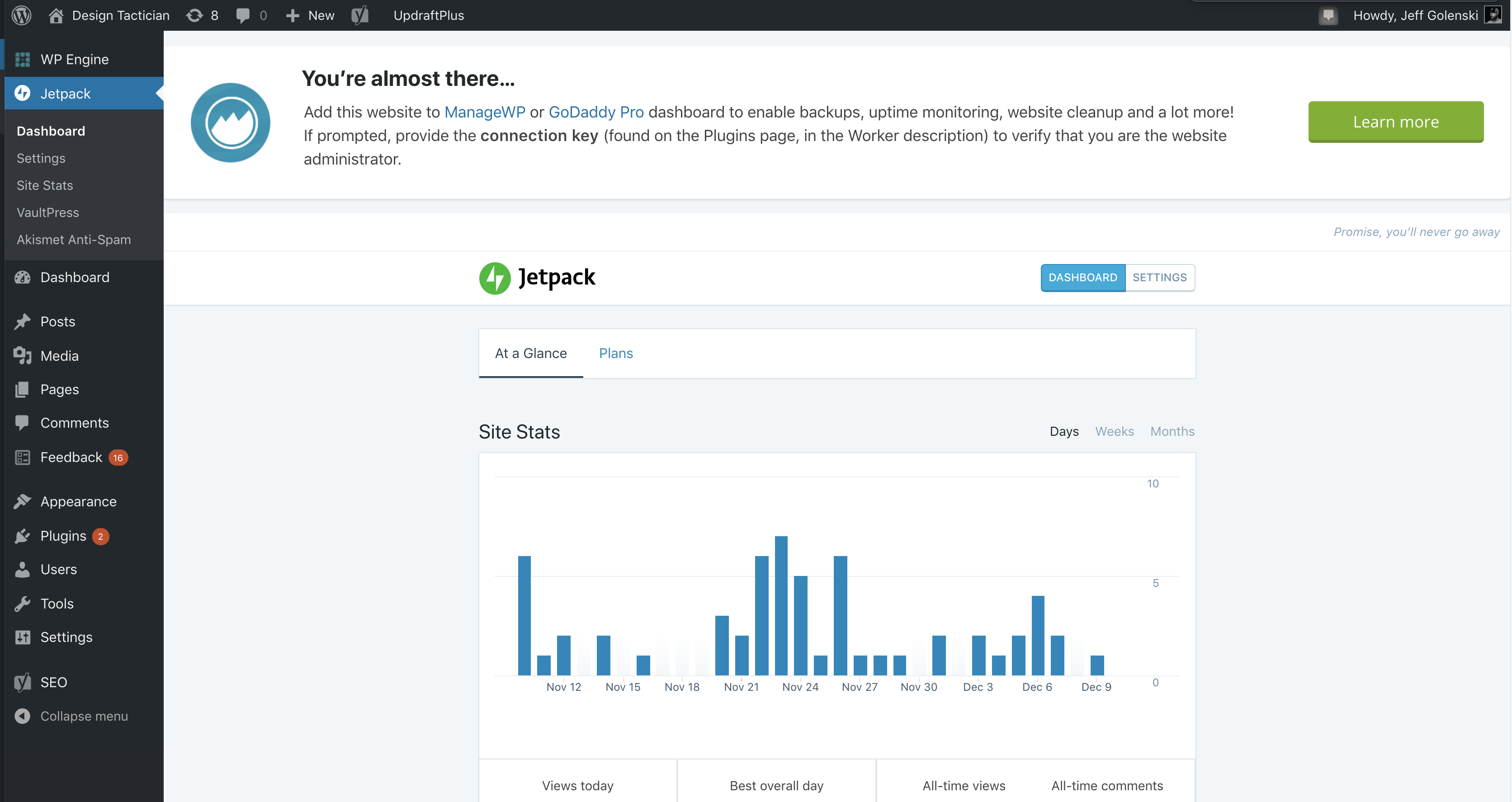1512x802 pixels.
Task: Collapse the admin sidebar menu
Action: (x=84, y=717)
